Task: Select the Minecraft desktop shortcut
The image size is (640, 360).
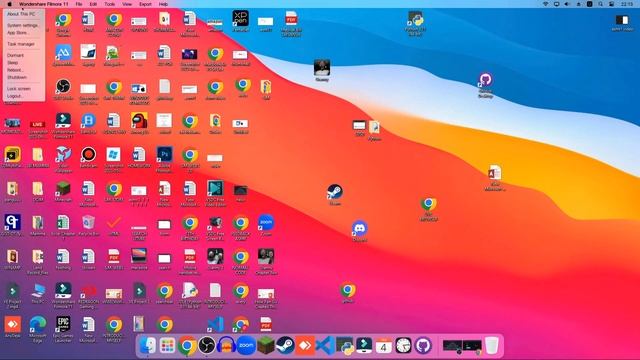Action: (x=63, y=189)
